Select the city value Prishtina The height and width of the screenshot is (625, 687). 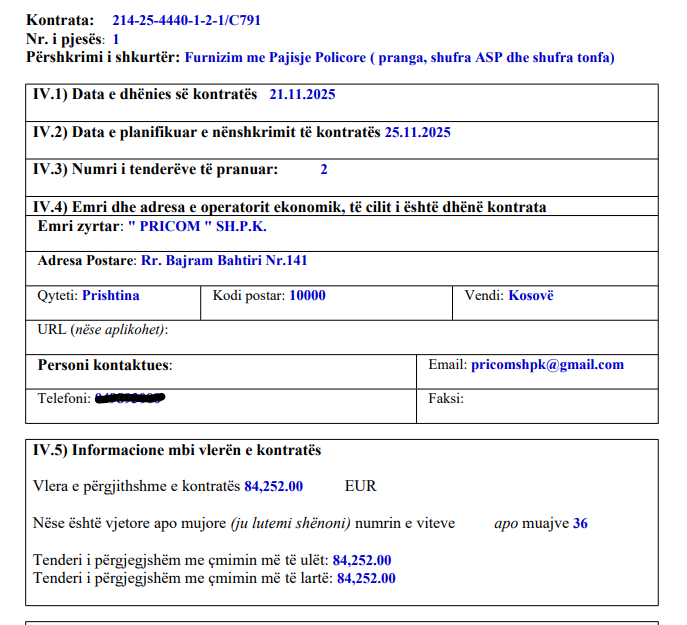coord(110,296)
